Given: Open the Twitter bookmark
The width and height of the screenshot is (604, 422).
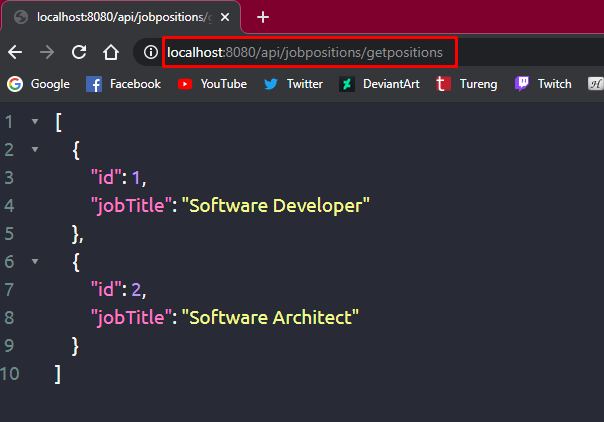Looking at the screenshot, I should coord(294,84).
